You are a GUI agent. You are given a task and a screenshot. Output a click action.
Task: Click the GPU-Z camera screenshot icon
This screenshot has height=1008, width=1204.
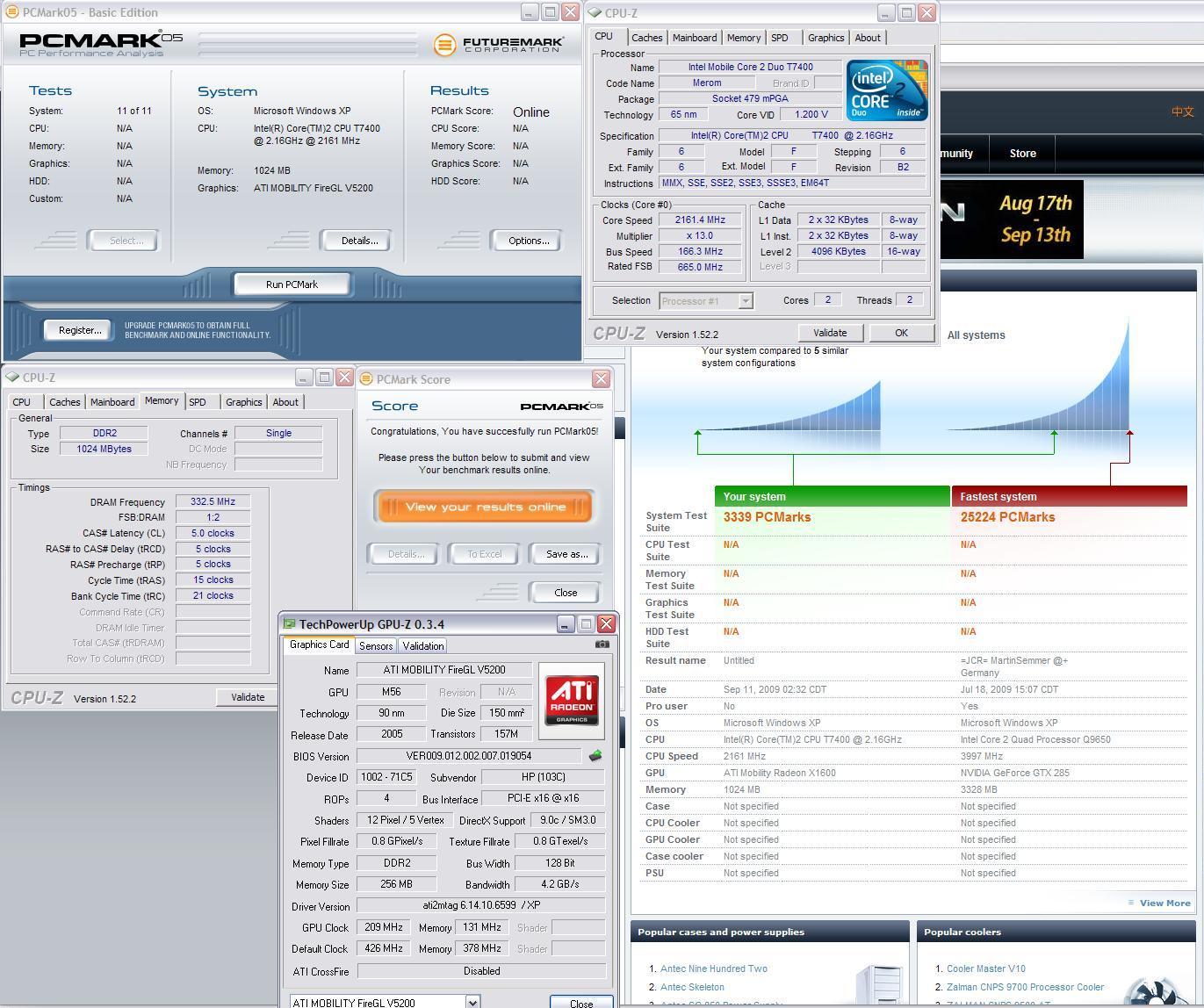pos(602,644)
